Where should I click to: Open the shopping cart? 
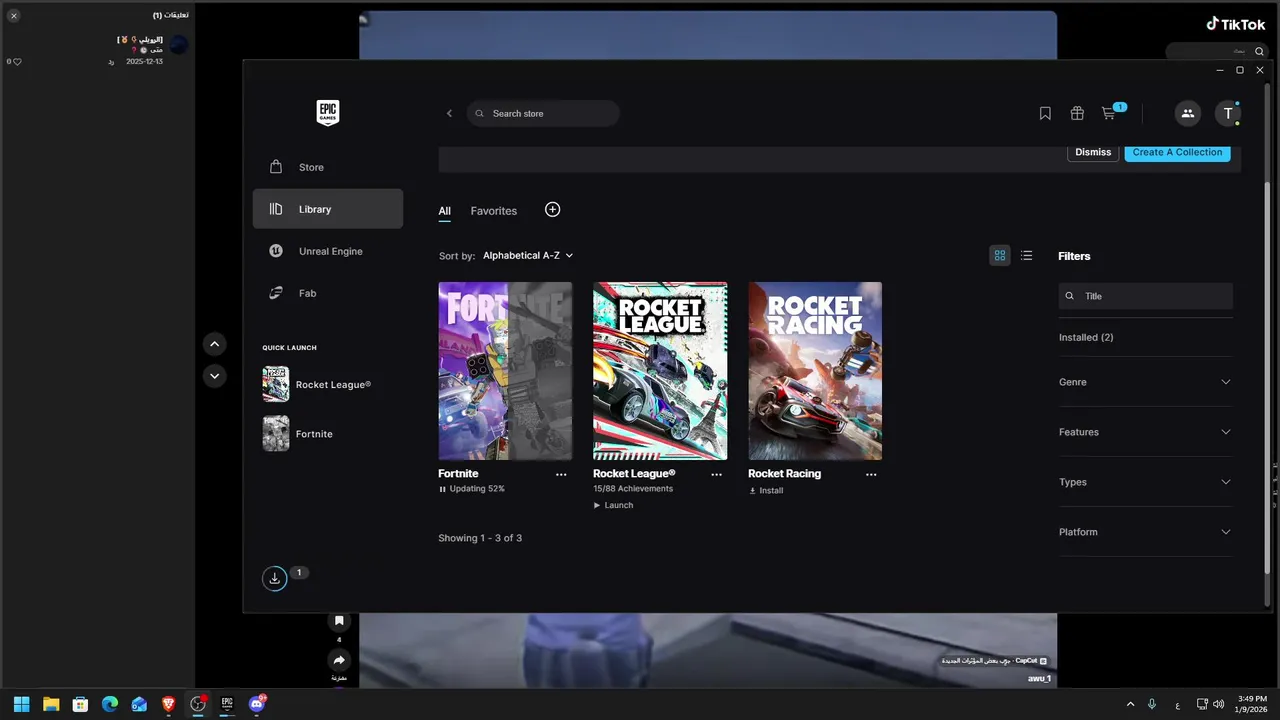point(1109,114)
